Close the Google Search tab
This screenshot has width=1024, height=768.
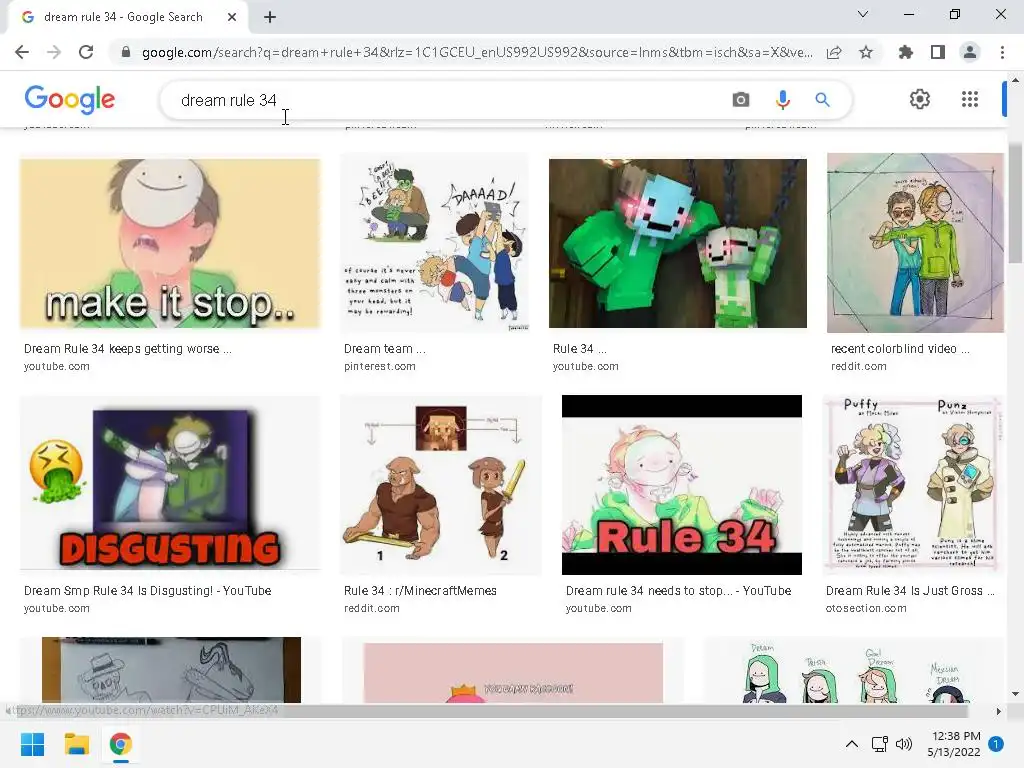[232, 17]
